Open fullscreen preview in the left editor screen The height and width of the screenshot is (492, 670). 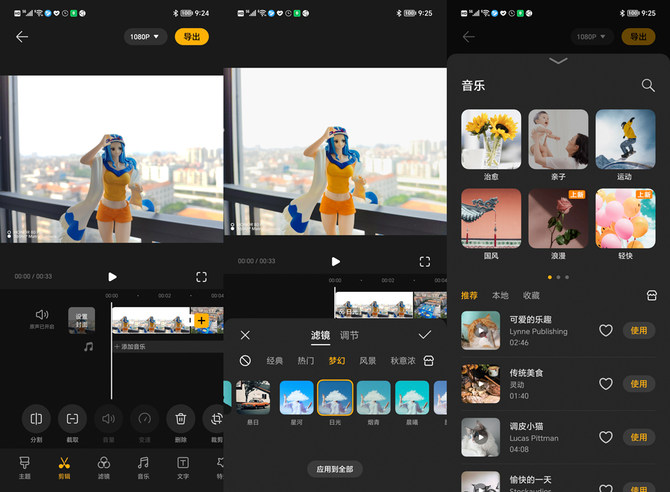201,277
